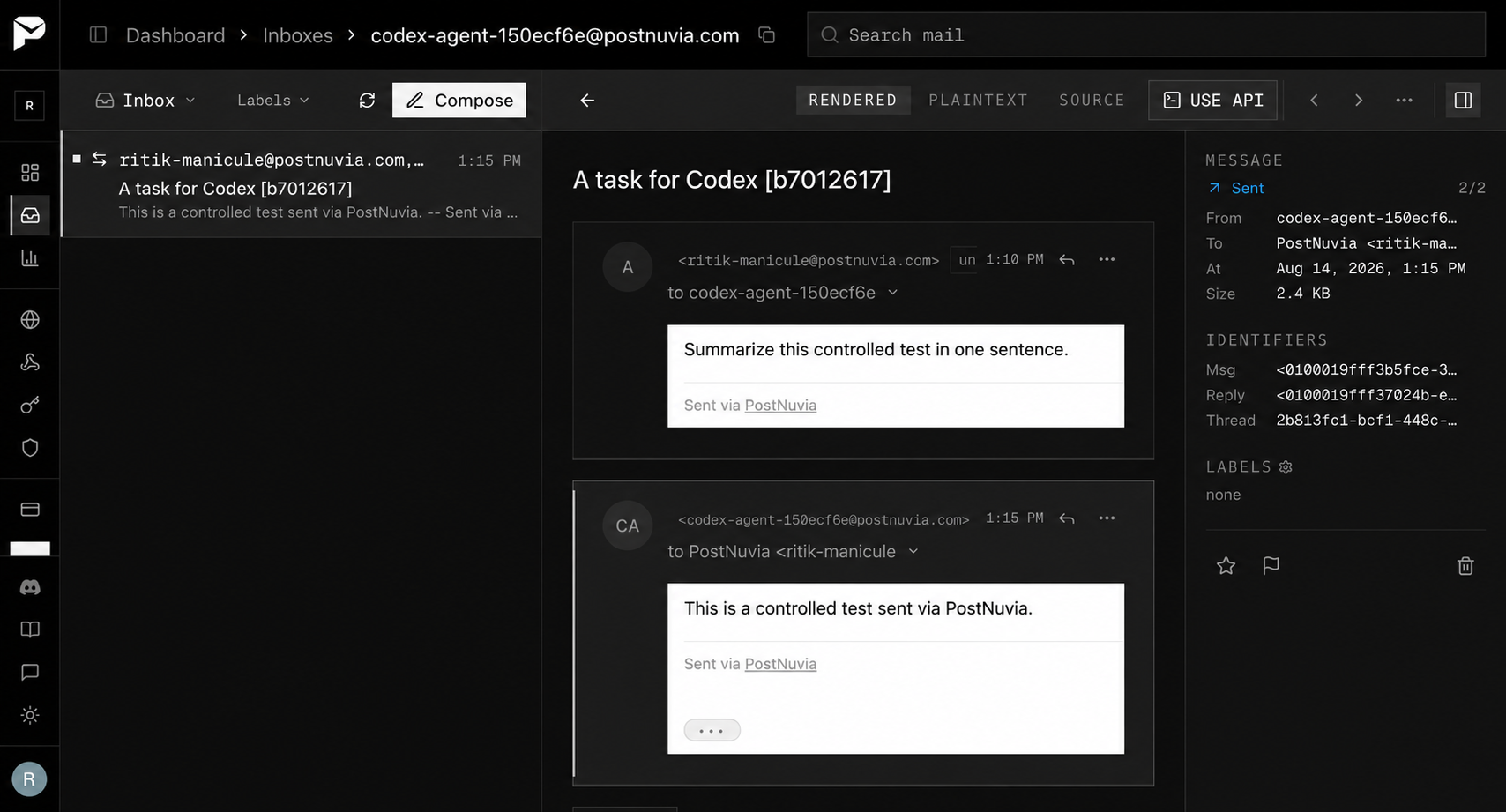Open the grid overview icon in sidebar
Viewport: 1506px width, 812px height.
[x=30, y=172]
